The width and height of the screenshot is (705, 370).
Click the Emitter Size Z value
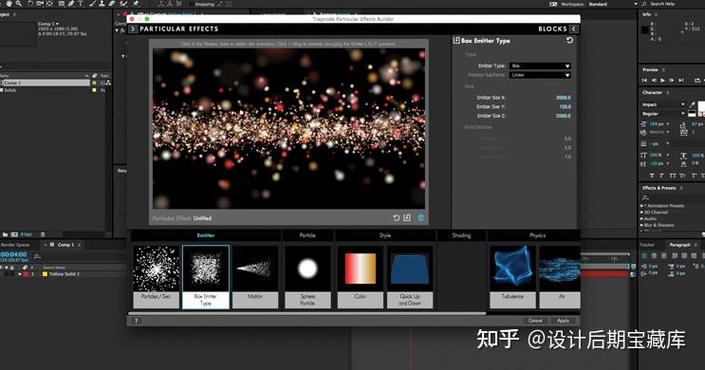pos(563,116)
